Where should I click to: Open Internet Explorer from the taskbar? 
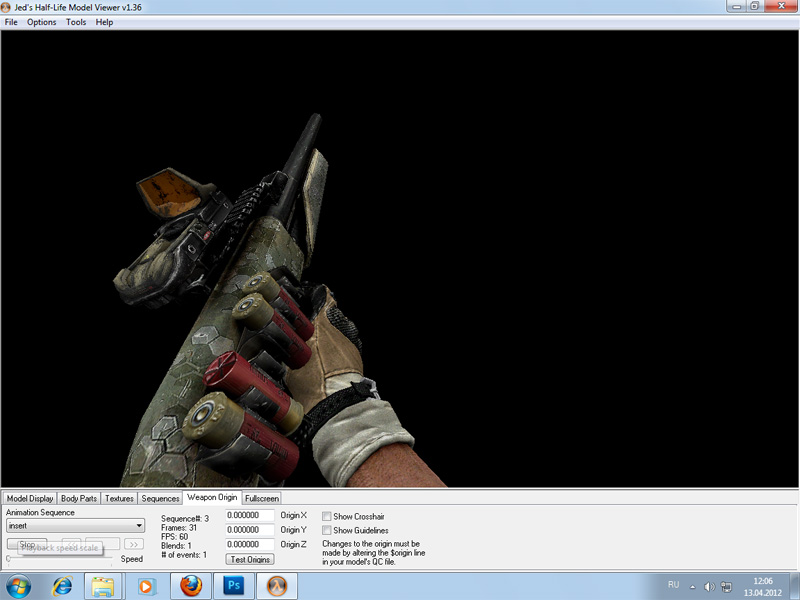pos(62,584)
